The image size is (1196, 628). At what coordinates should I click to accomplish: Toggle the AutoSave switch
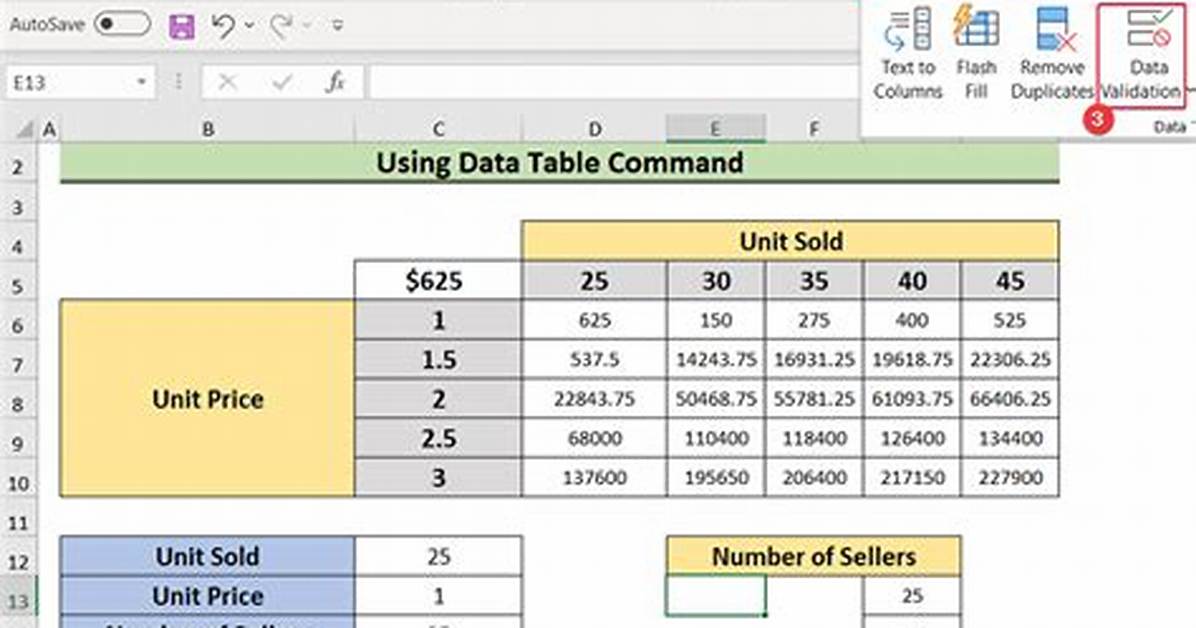[x=123, y=24]
